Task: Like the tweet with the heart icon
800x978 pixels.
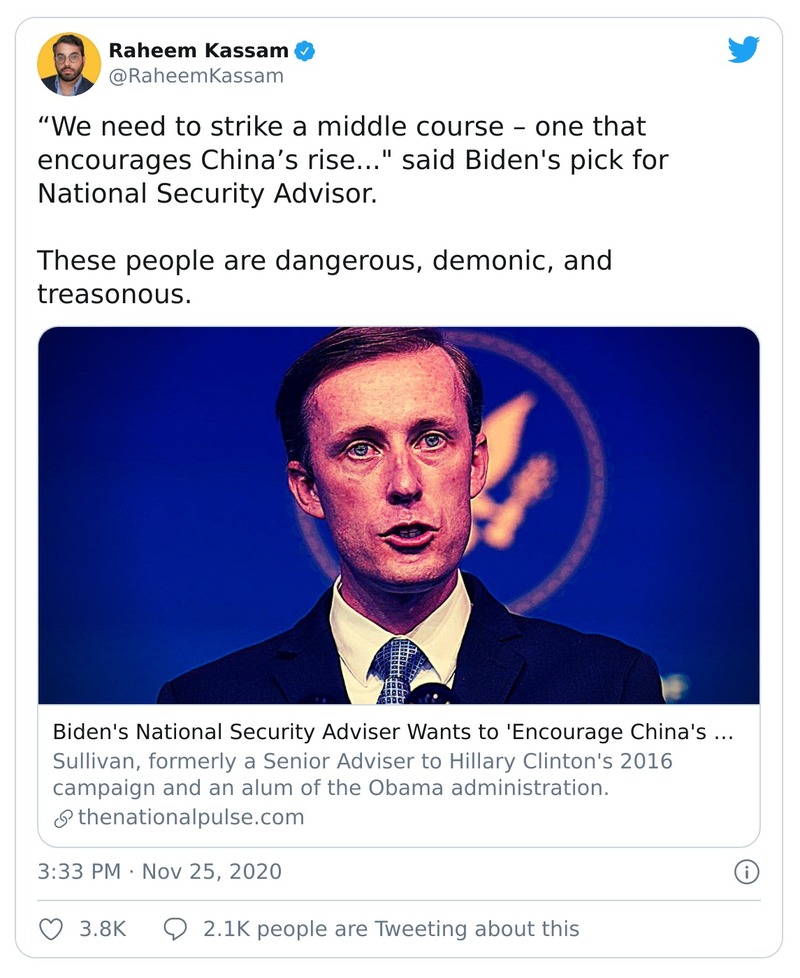Action: point(50,928)
